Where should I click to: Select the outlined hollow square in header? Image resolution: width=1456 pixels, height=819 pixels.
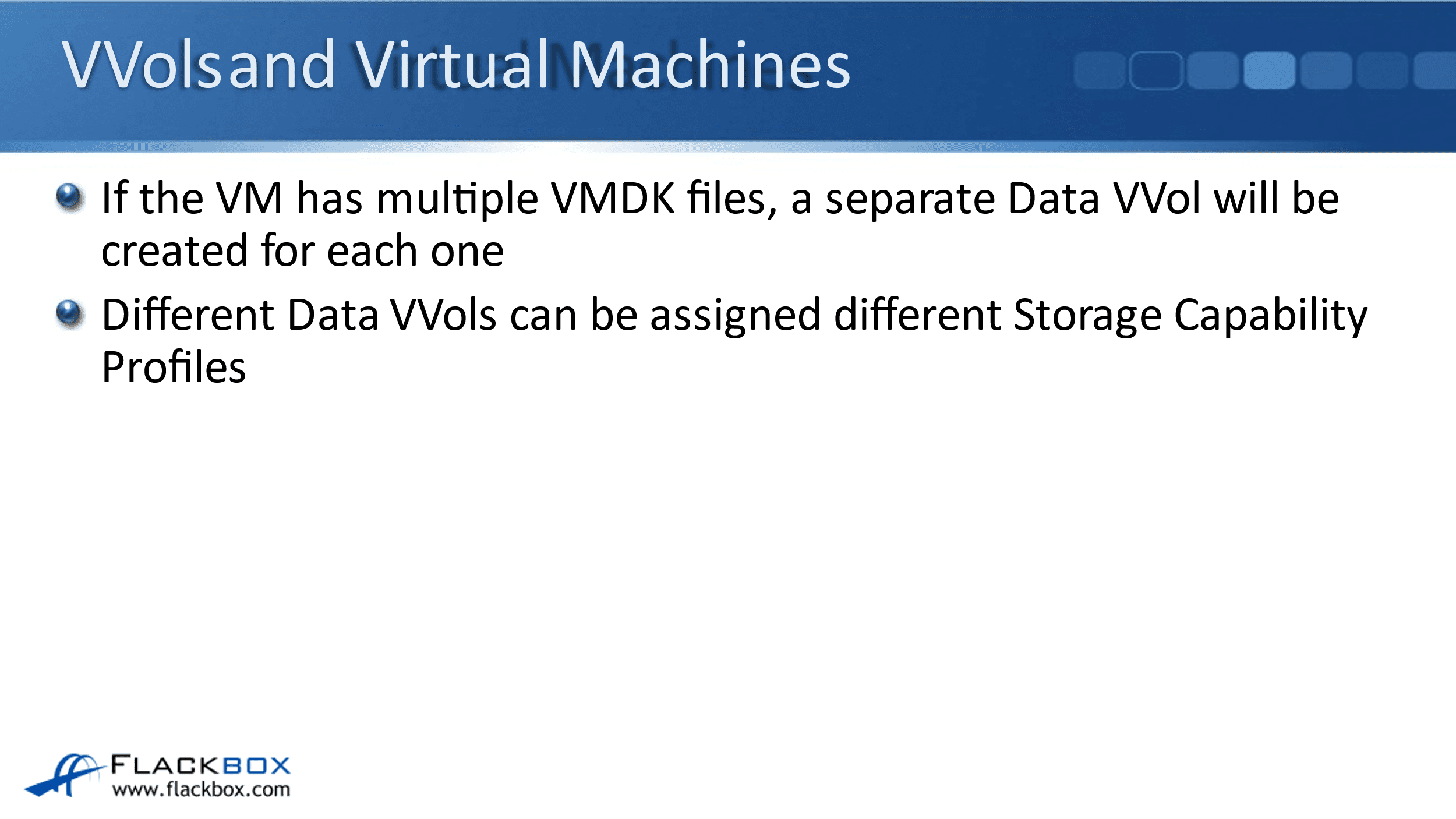1156,70
